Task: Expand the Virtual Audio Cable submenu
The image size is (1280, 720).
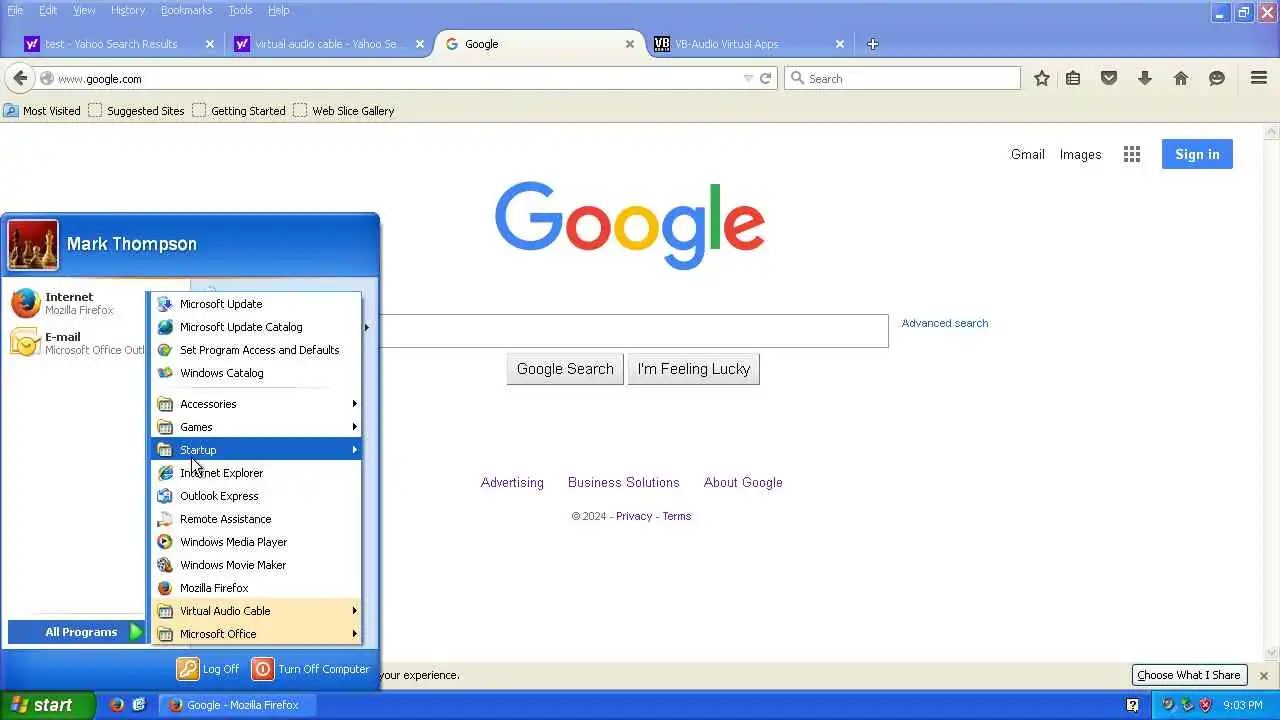Action: [x=256, y=611]
